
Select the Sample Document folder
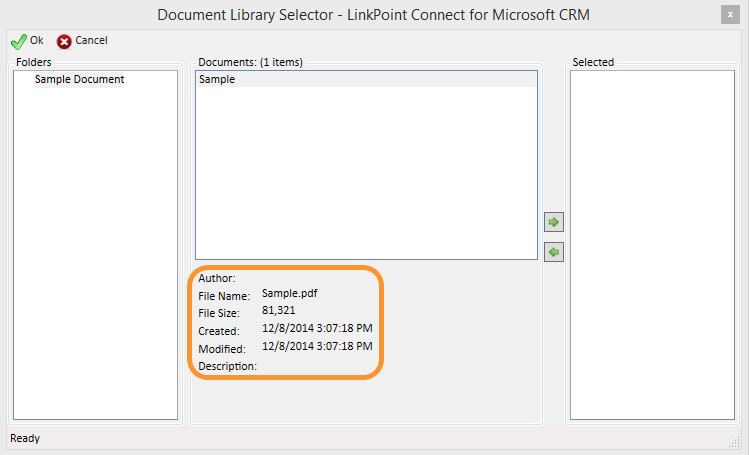pyautogui.click(x=79, y=79)
